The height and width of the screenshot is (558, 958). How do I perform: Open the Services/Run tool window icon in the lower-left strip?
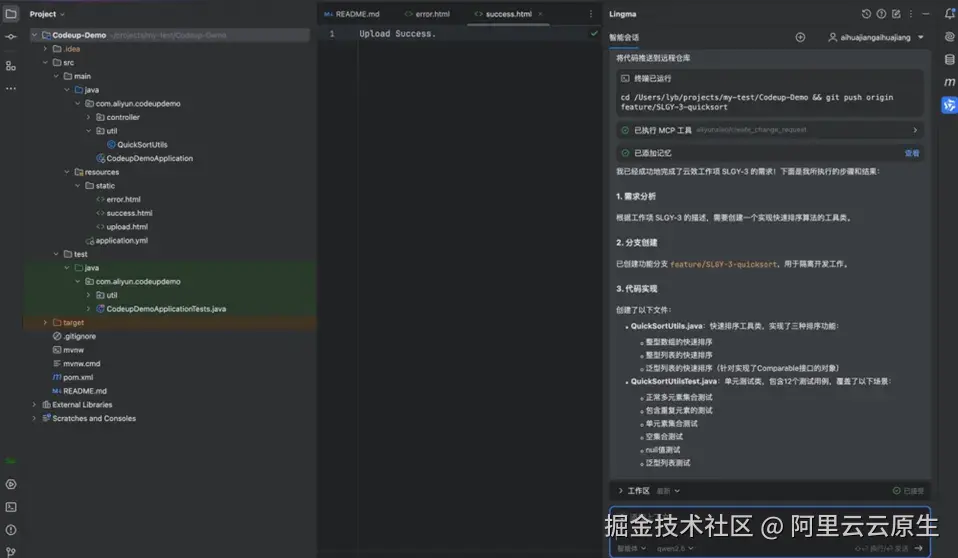[x=11, y=484]
